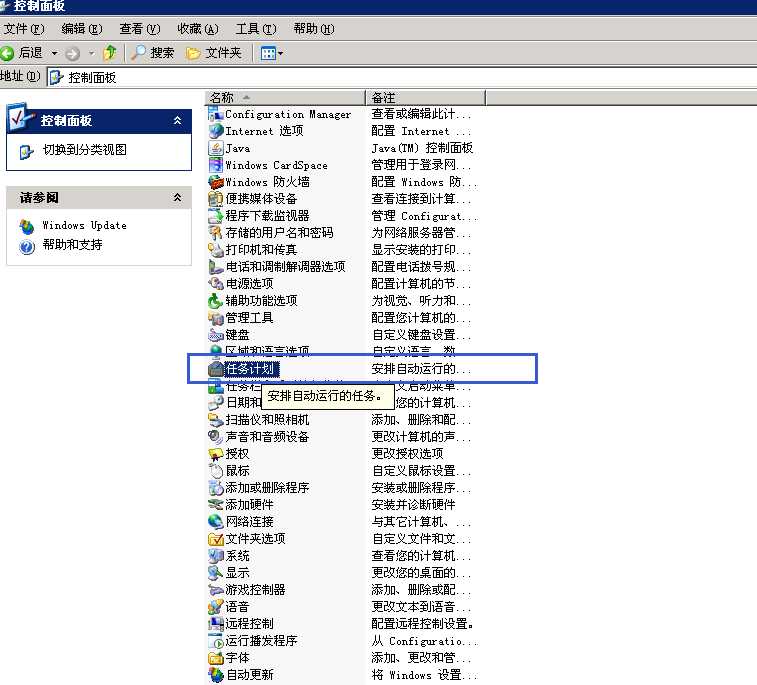Open the 扫描仪和照相机 icon
Viewport: 757px width, 685px height.
pos(215,419)
